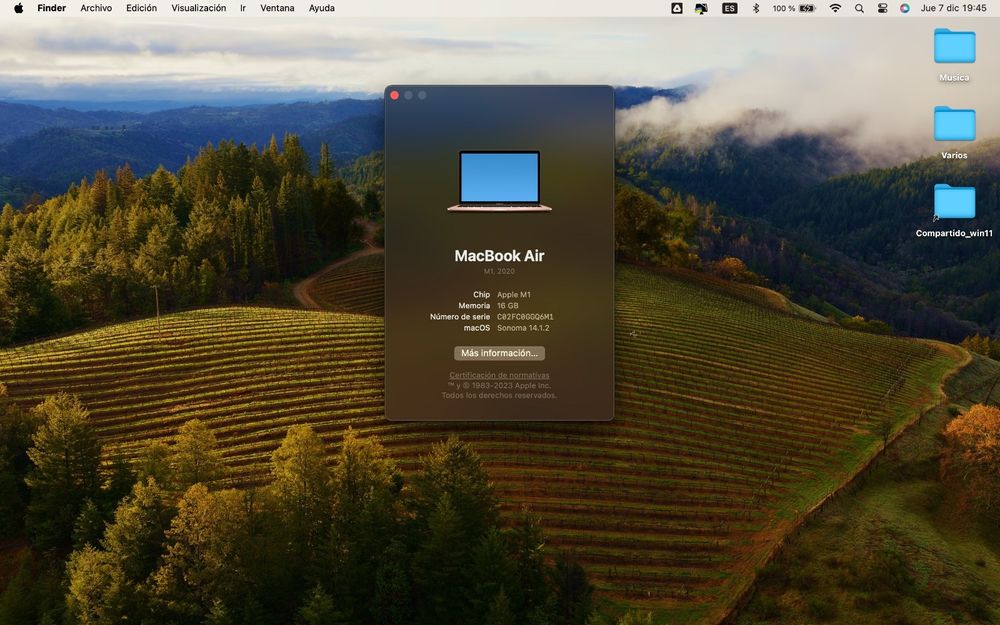
Task: Open Spotlight search magnifier
Action: point(859,8)
